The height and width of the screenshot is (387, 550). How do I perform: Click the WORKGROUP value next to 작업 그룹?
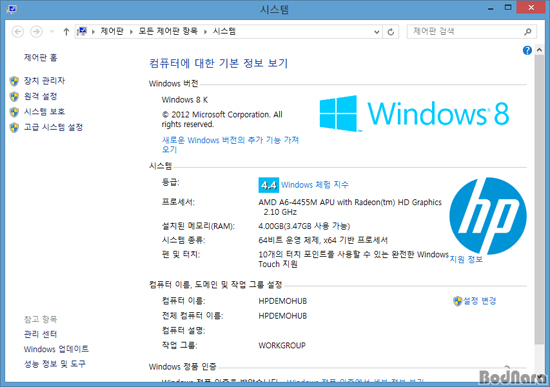pyautogui.click(x=282, y=346)
